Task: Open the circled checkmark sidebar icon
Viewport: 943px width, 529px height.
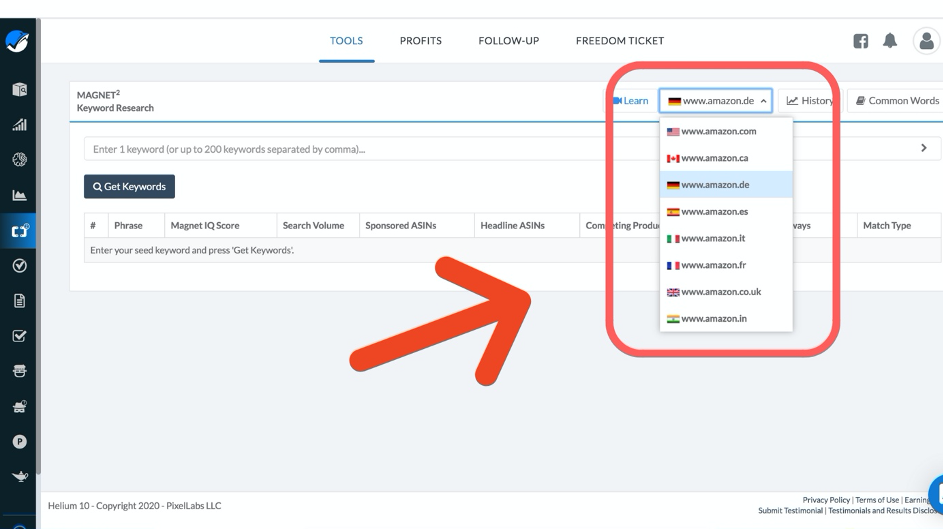Action: pyautogui.click(x=19, y=266)
